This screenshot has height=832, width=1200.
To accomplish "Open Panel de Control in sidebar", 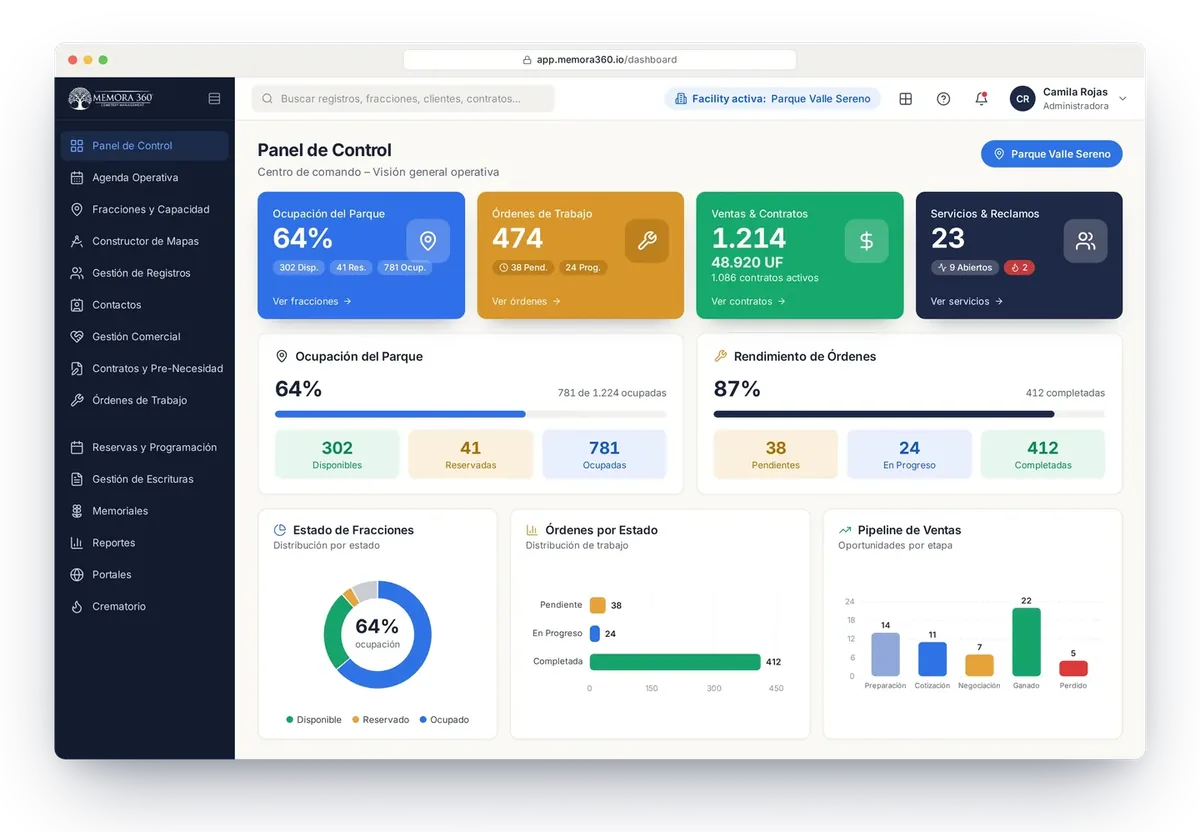I will (x=144, y=146).
